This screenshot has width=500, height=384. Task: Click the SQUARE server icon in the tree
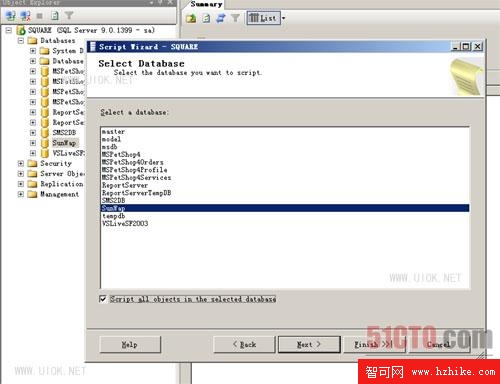click(x=21, y=30)
